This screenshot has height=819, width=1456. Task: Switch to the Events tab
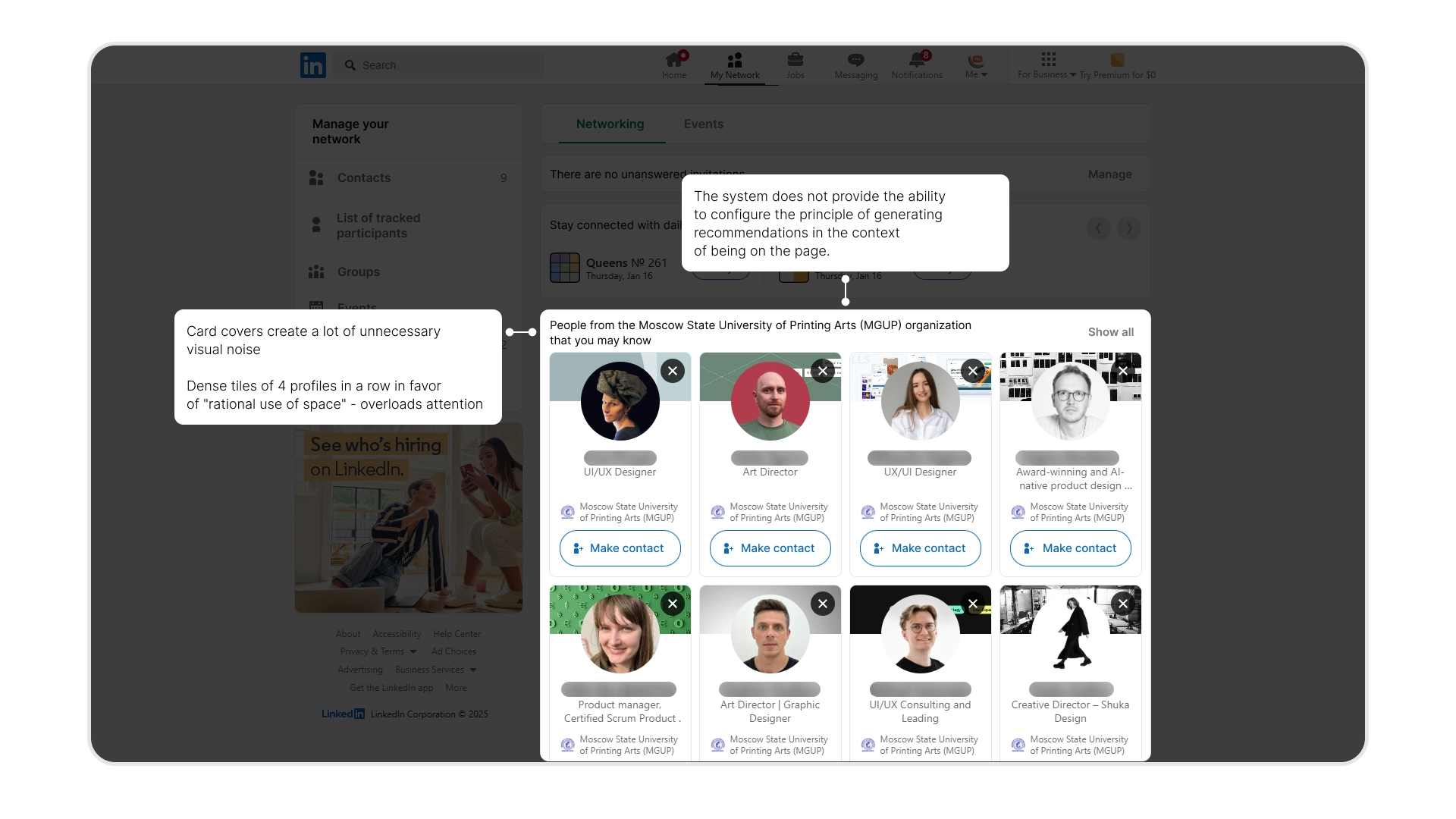(703, 124)
